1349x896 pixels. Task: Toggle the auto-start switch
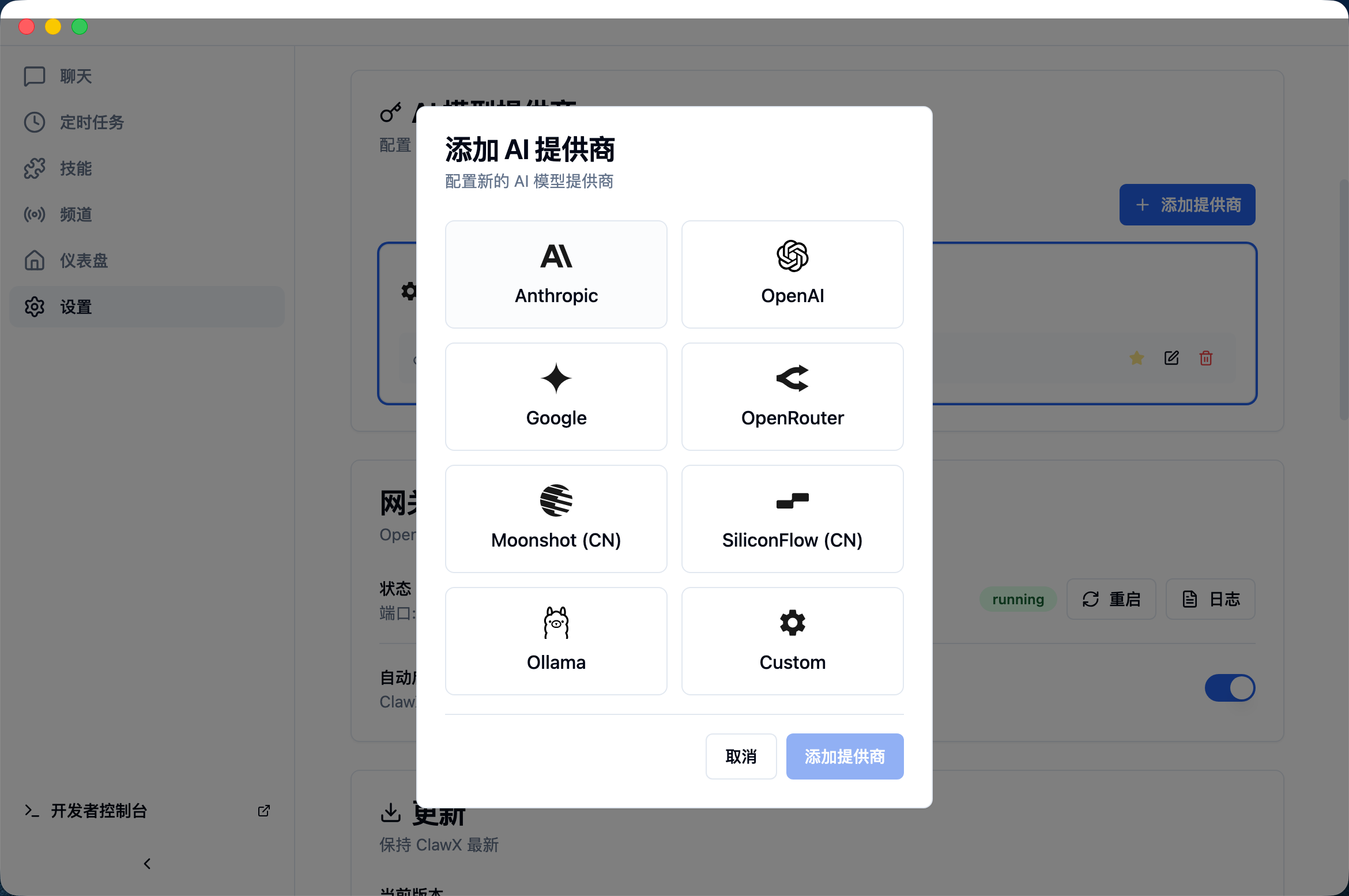coord(1229,688)
